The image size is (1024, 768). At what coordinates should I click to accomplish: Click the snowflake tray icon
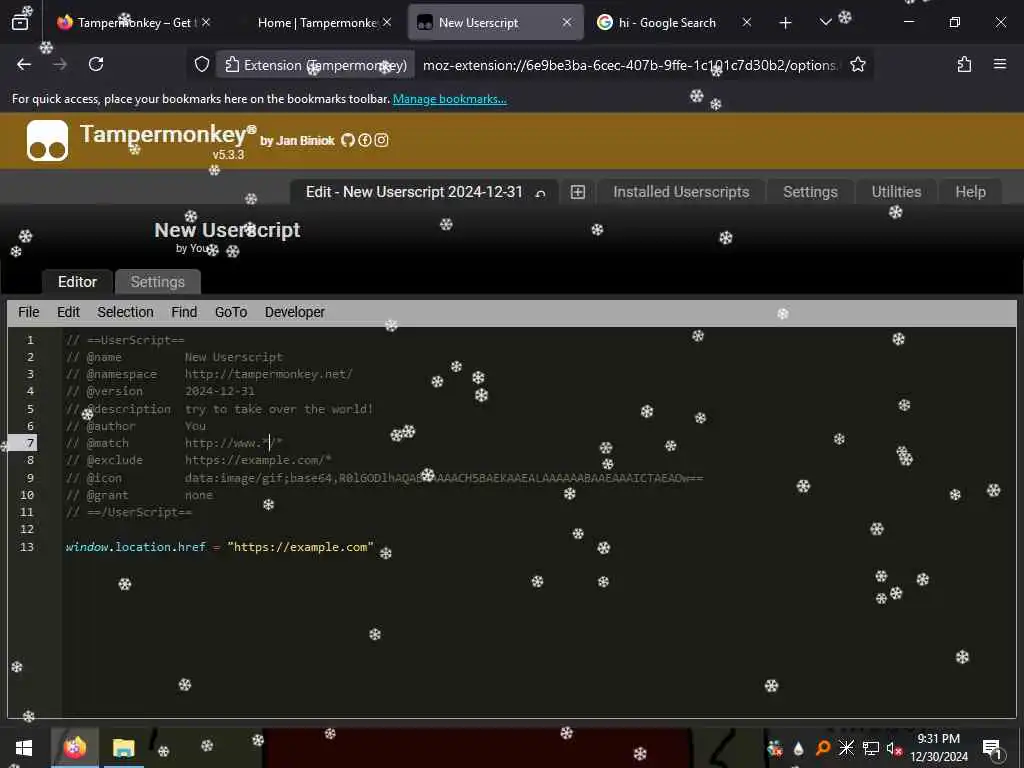(x=846, y=748)
